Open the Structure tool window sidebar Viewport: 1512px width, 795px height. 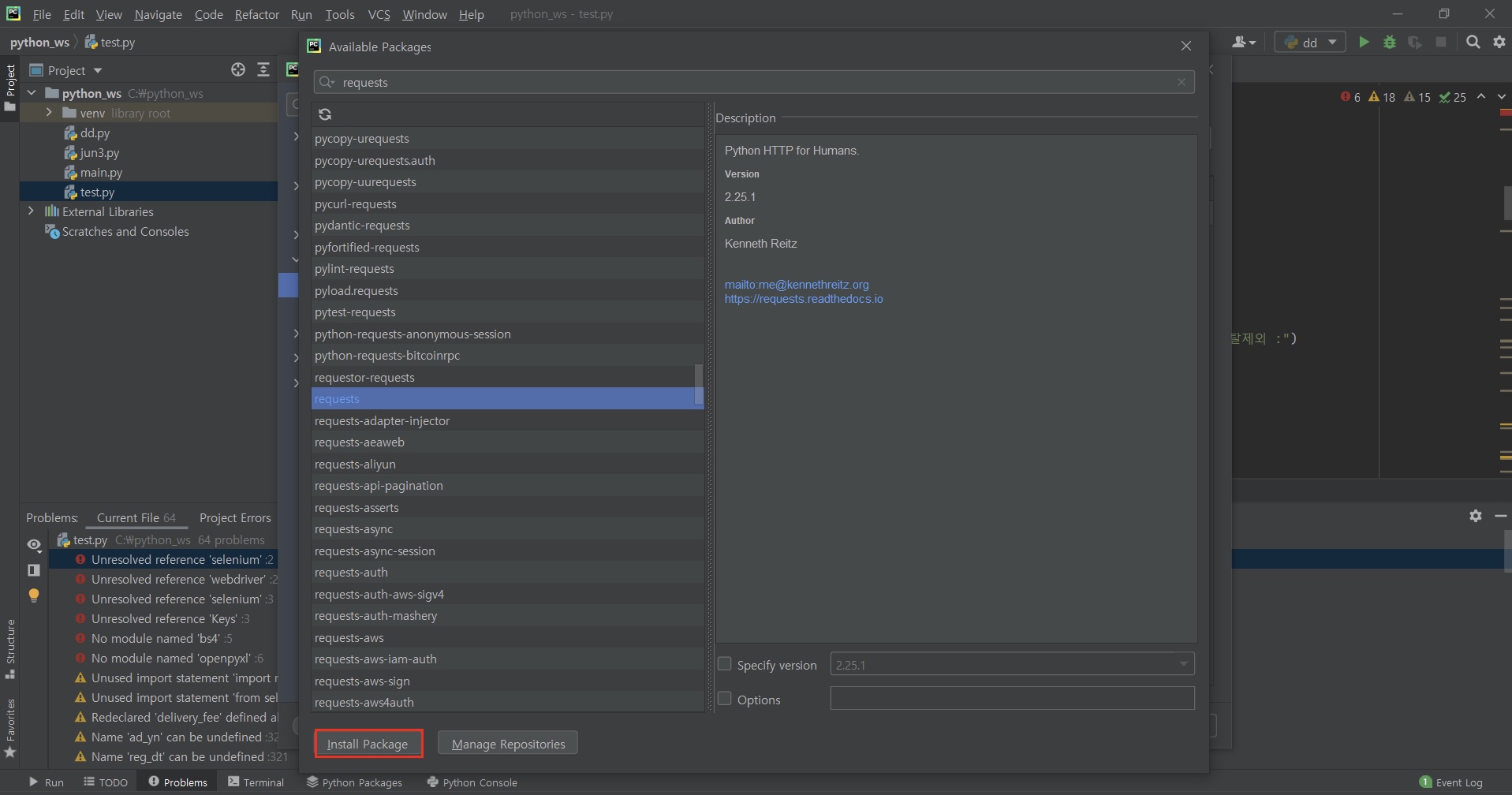[x=10, y=648]
